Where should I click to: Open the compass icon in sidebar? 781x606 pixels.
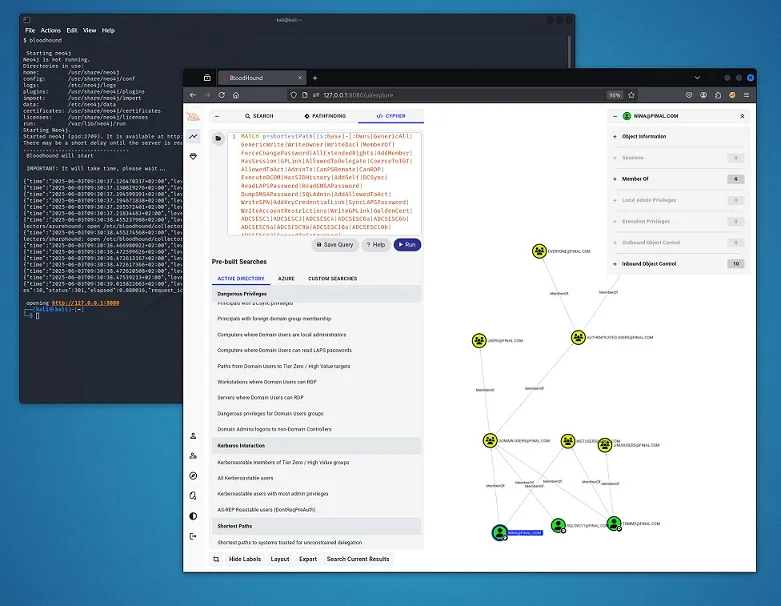[193, 476]
